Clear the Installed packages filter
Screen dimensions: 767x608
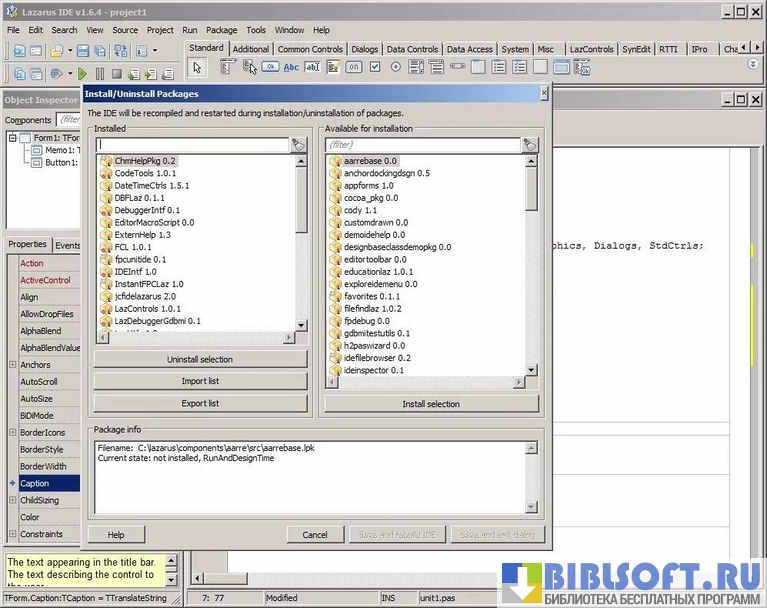tap(299, 145)
